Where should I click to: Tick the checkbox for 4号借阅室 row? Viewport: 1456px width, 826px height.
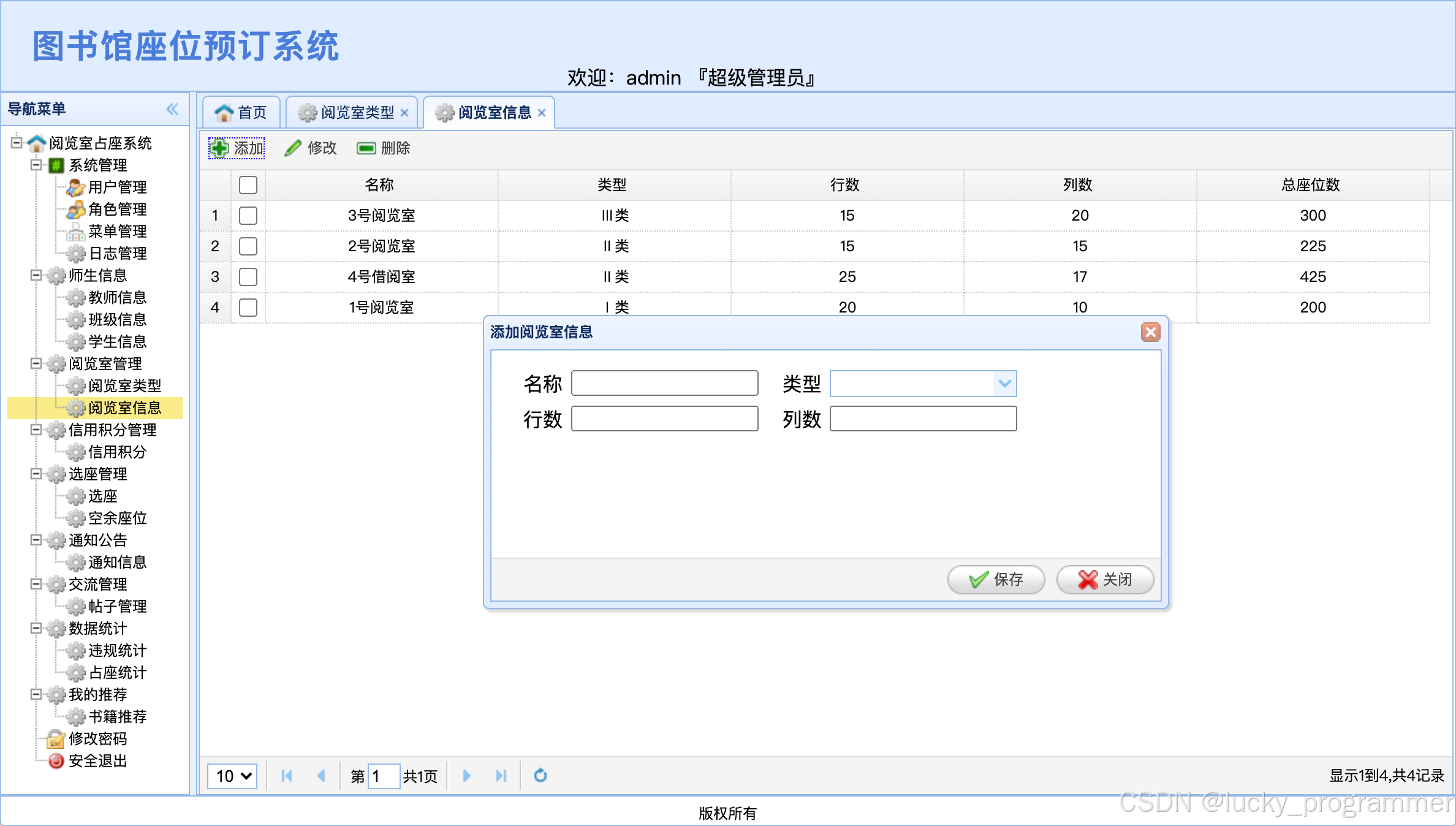pos(248,276)
